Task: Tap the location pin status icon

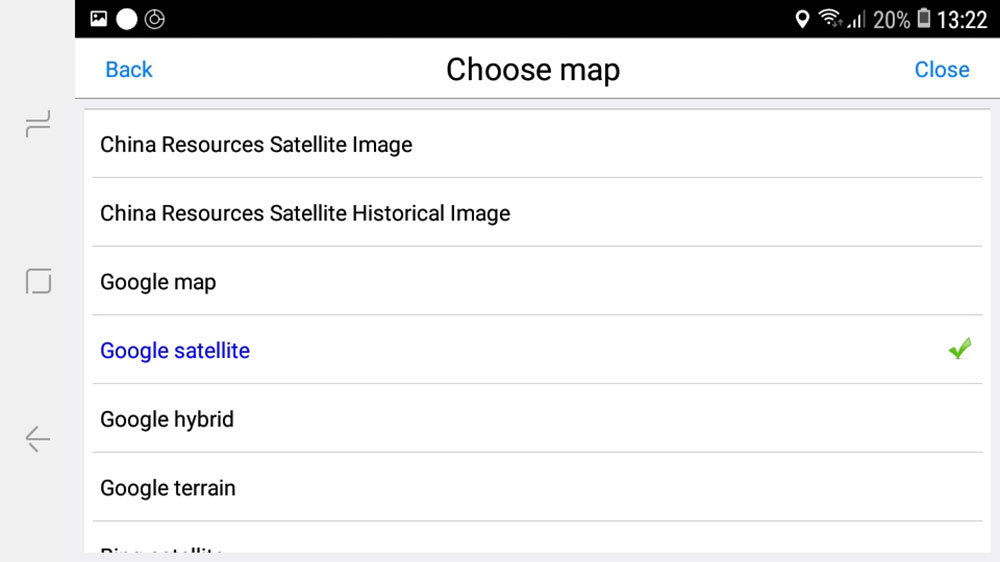Action: (x=802, y=19)
